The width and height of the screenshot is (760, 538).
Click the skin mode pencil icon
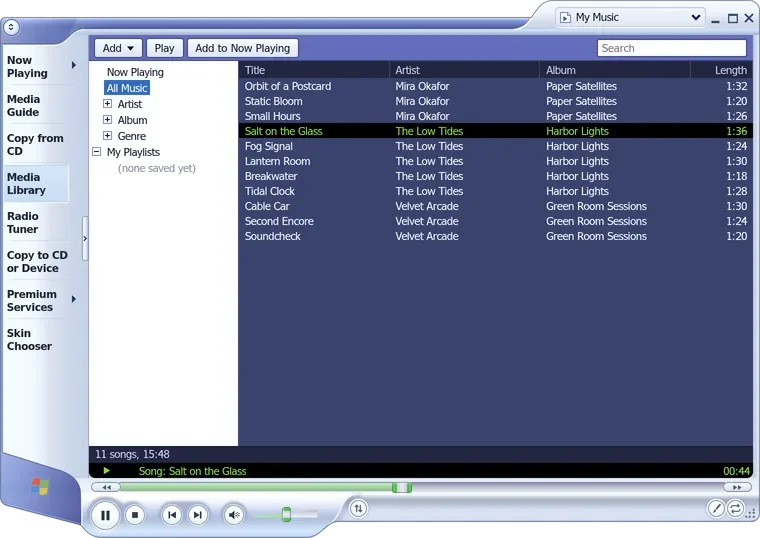click(x=716, y=508)
